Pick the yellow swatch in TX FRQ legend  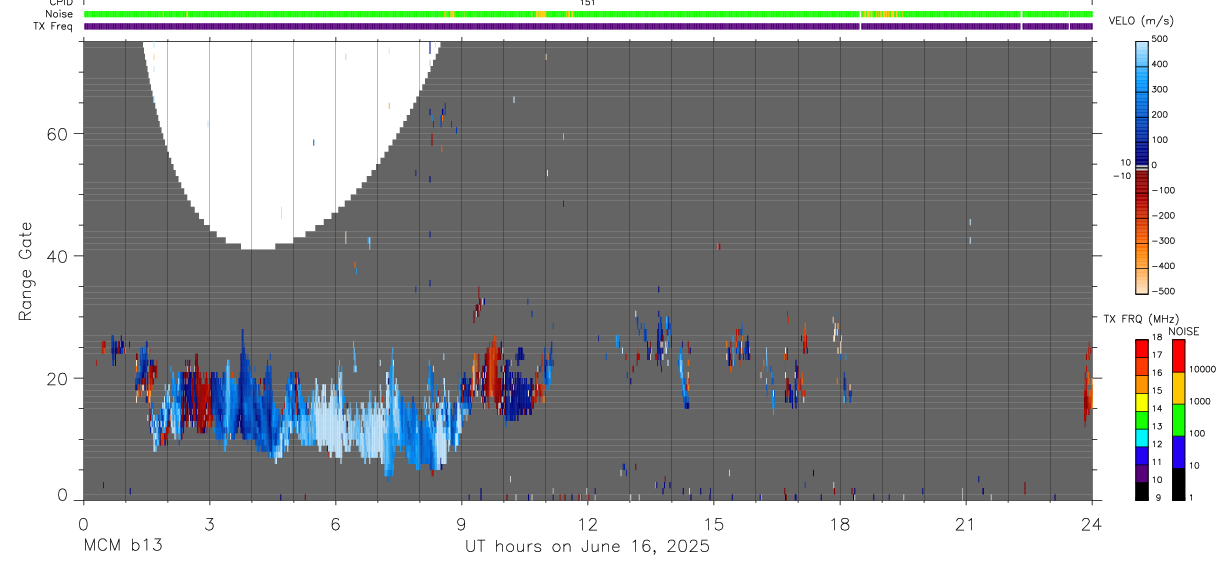1141,402
